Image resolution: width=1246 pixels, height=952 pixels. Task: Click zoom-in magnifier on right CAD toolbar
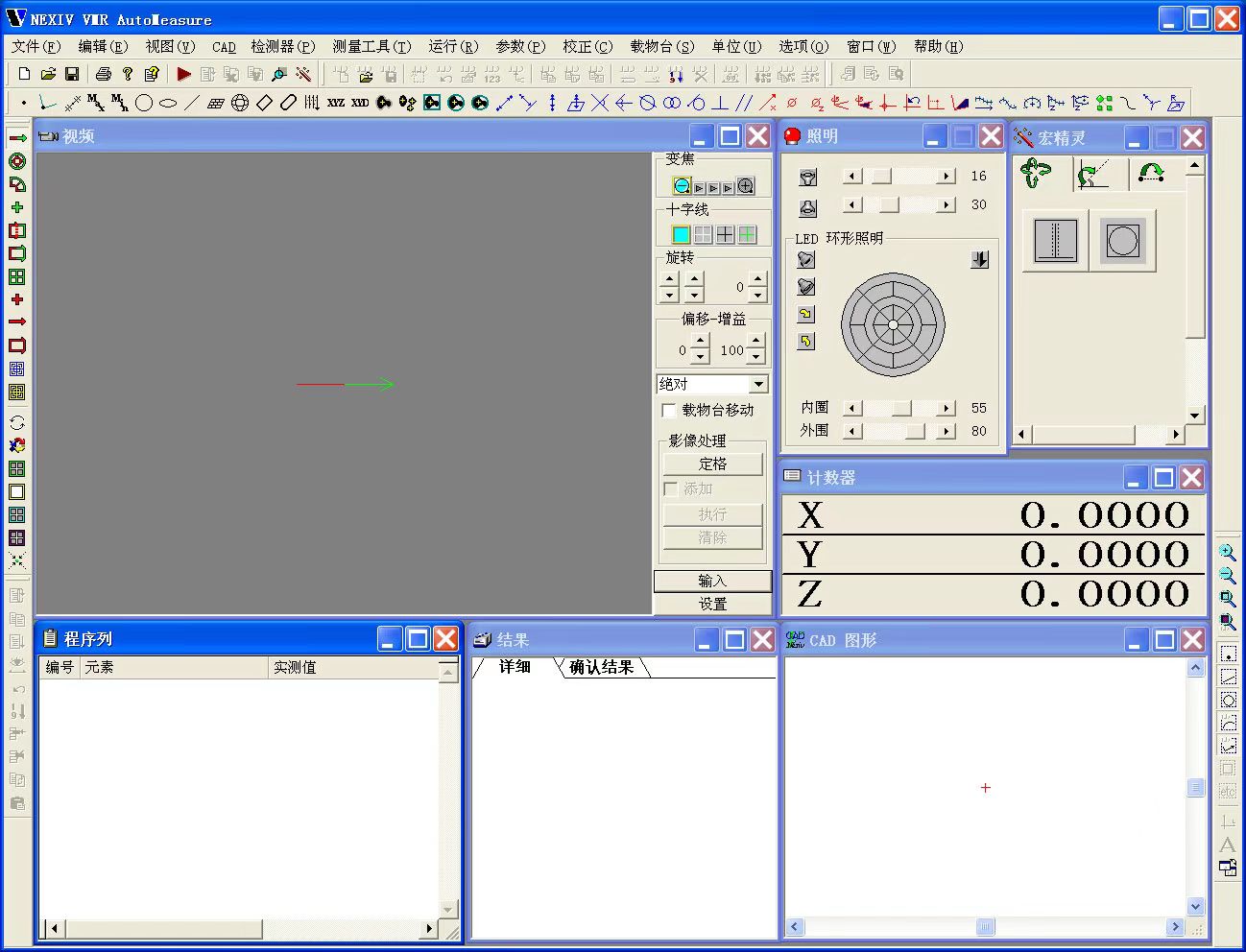pyautogui.click(x=1228, y=553)
